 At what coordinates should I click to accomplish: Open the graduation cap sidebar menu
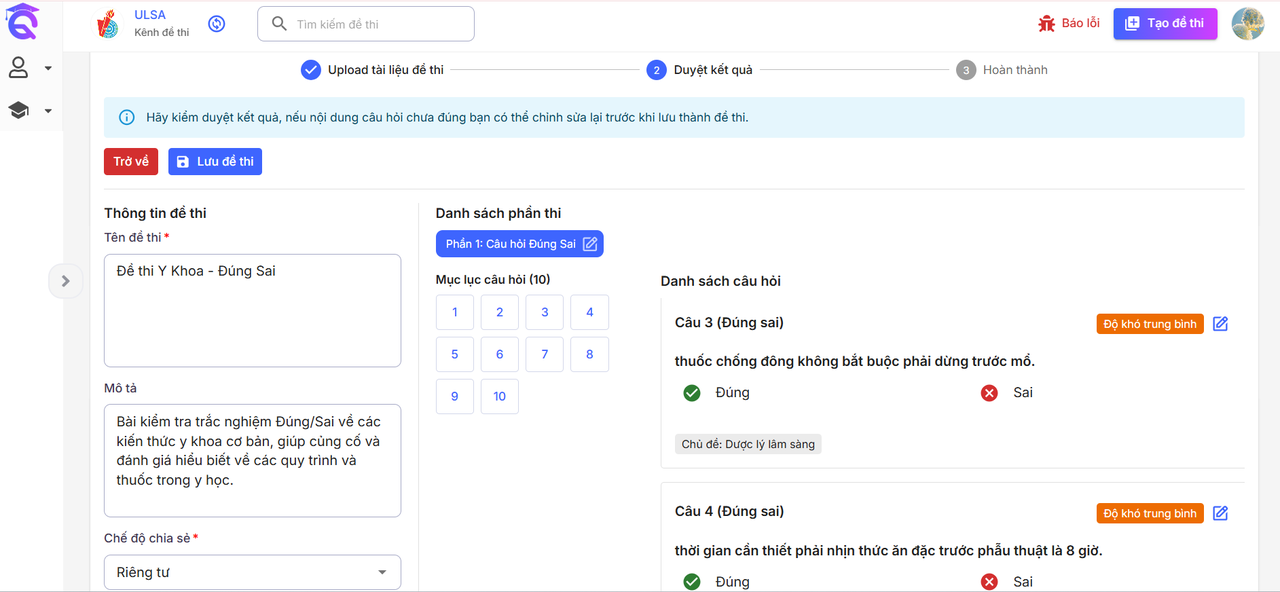tap(19, 110)
